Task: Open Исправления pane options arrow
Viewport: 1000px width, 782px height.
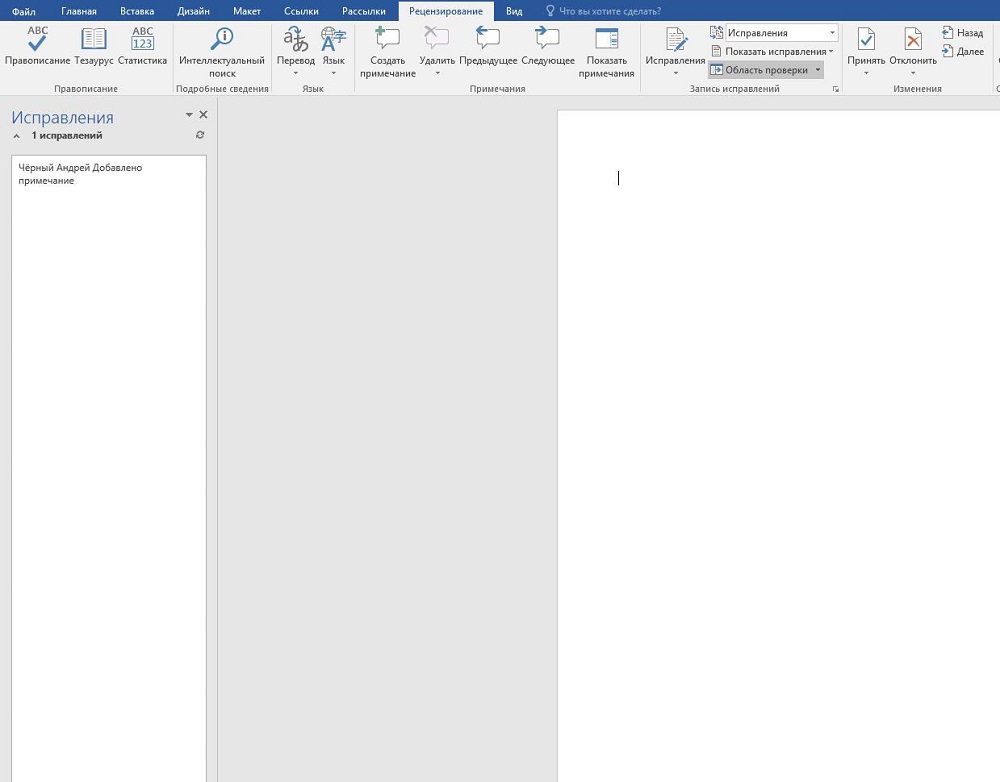Action: pyautogui.click(x=189, y=115)
